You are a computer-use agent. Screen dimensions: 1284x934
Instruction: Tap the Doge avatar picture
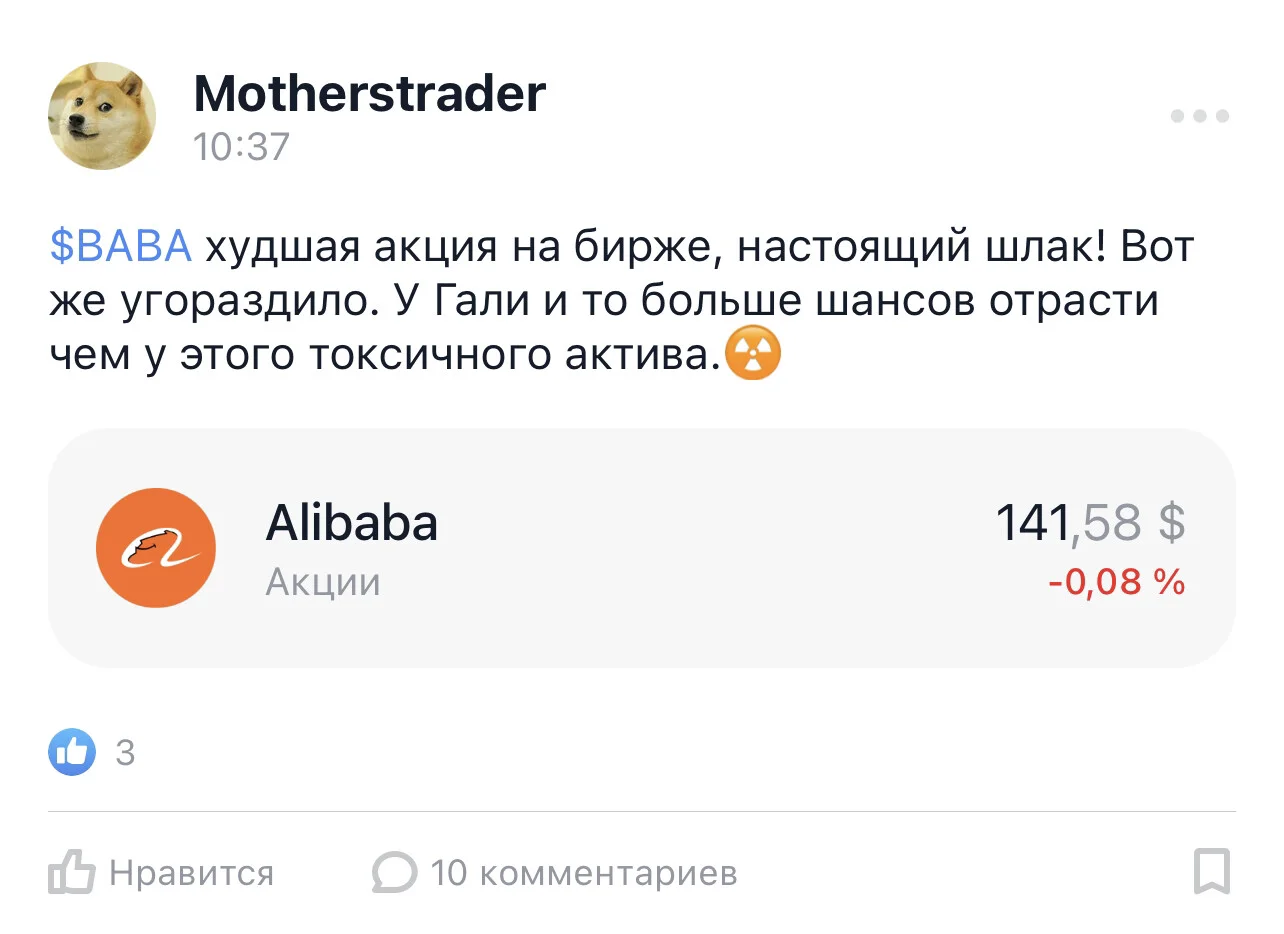pos(102,116)
